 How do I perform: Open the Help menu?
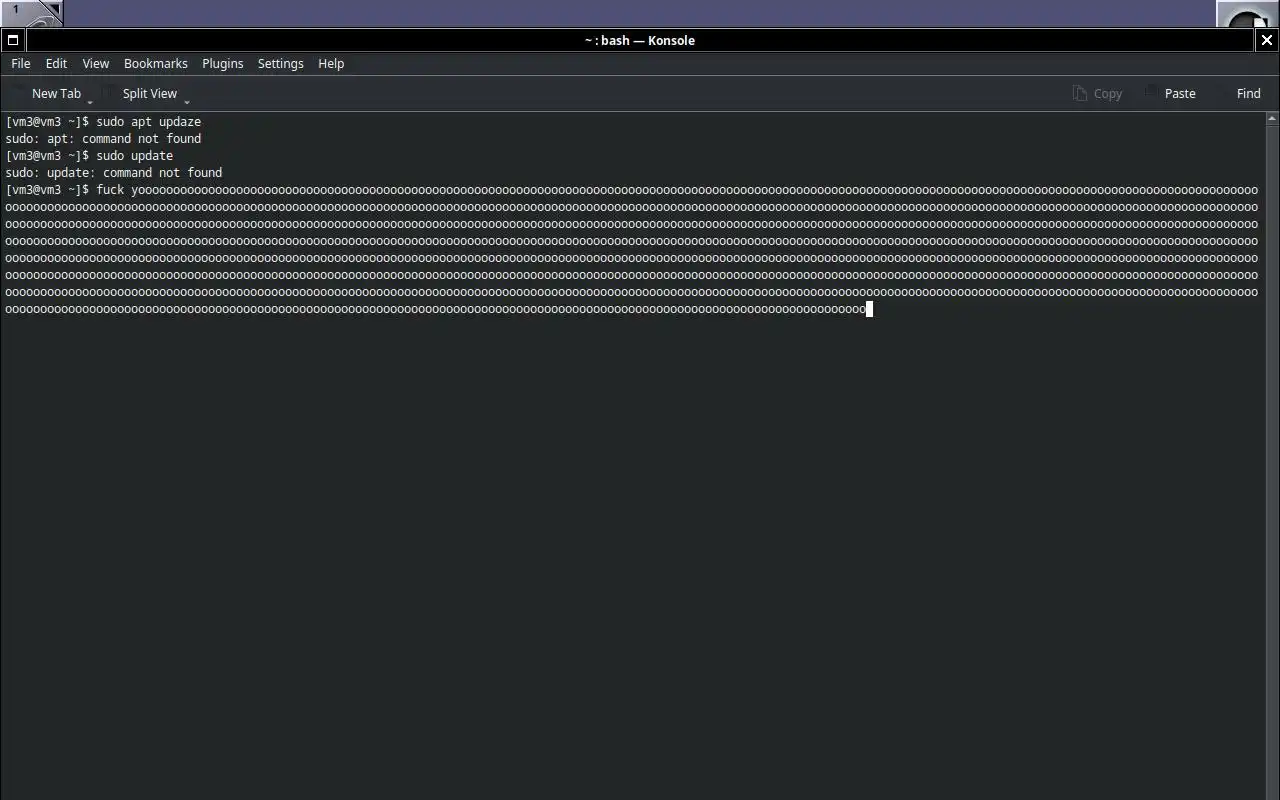click(x=331, y=63)
